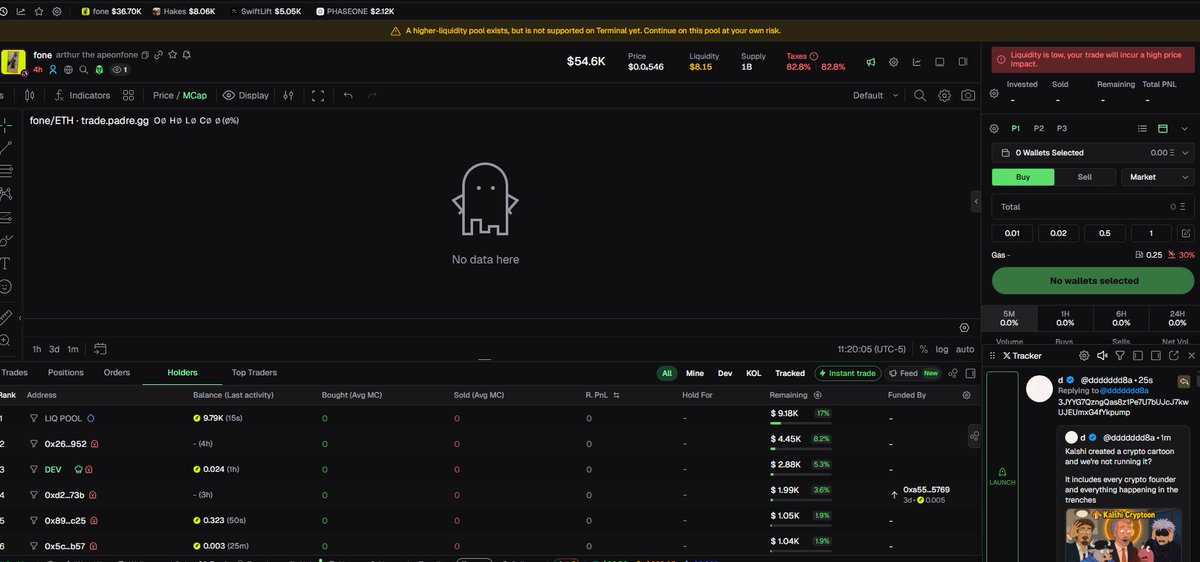Choose the 0.5 quick amount

tap(1104, 233)
